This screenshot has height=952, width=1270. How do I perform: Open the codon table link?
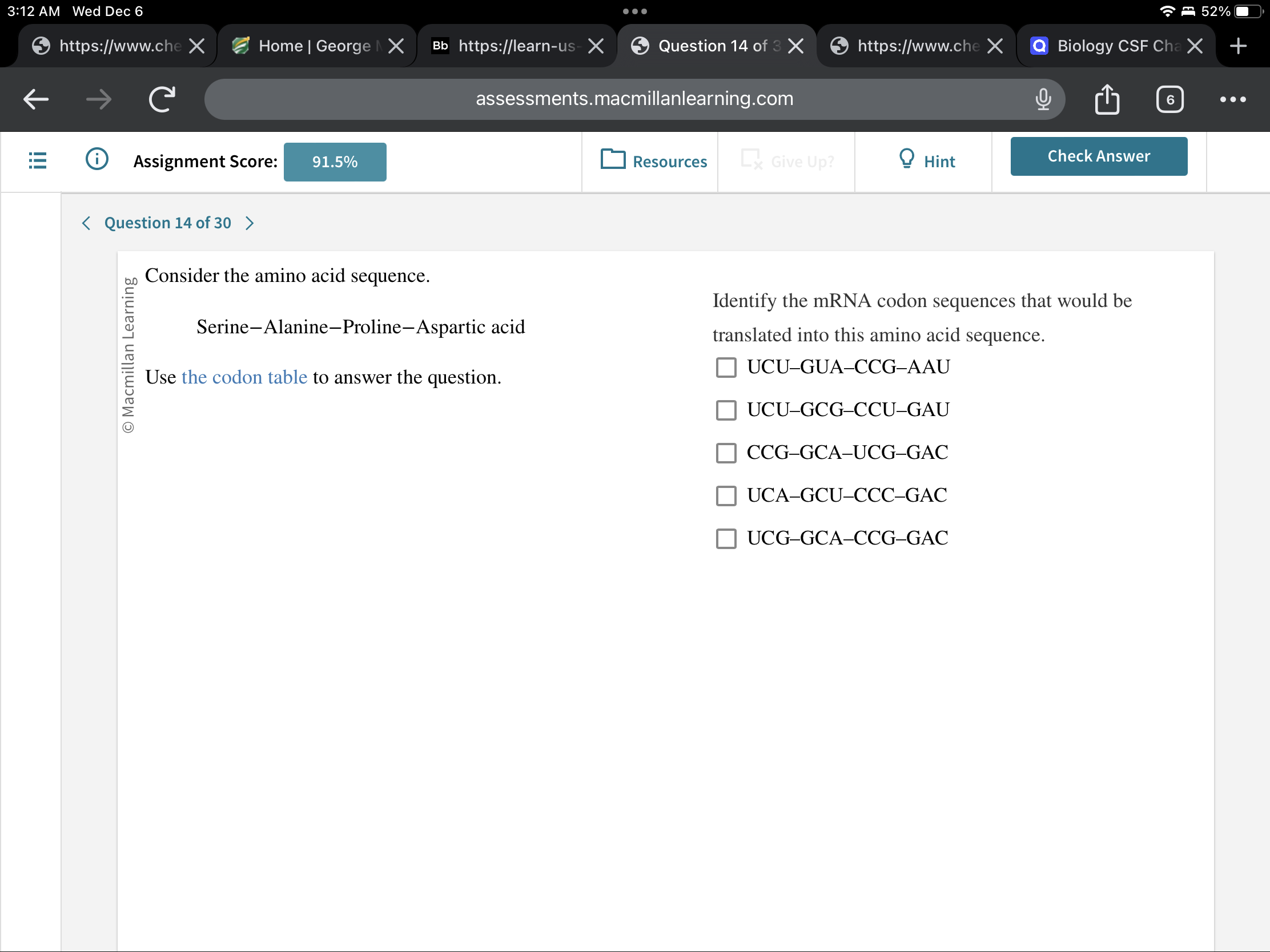[244, 377]
